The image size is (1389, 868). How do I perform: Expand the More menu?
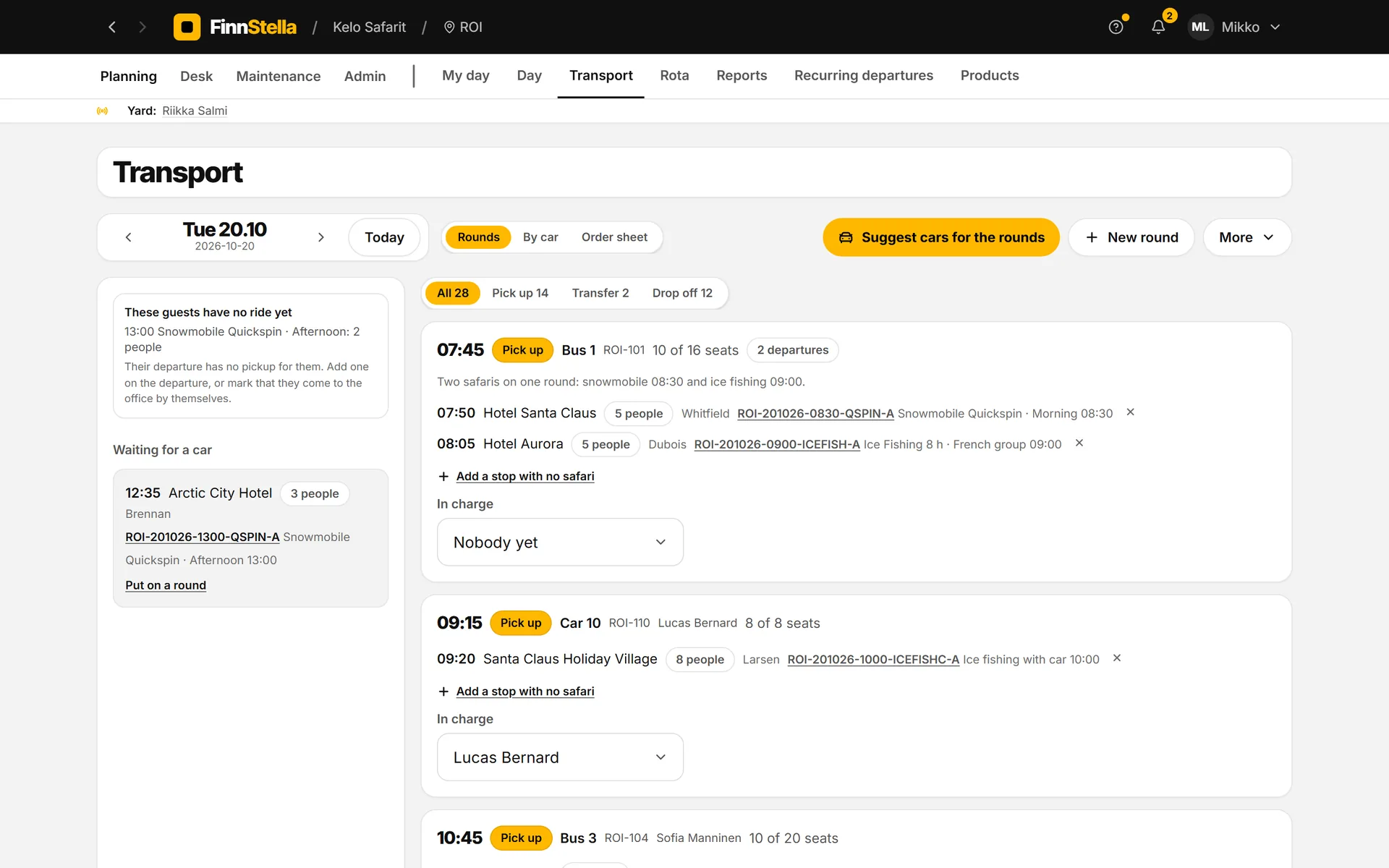click(1246, 237)
